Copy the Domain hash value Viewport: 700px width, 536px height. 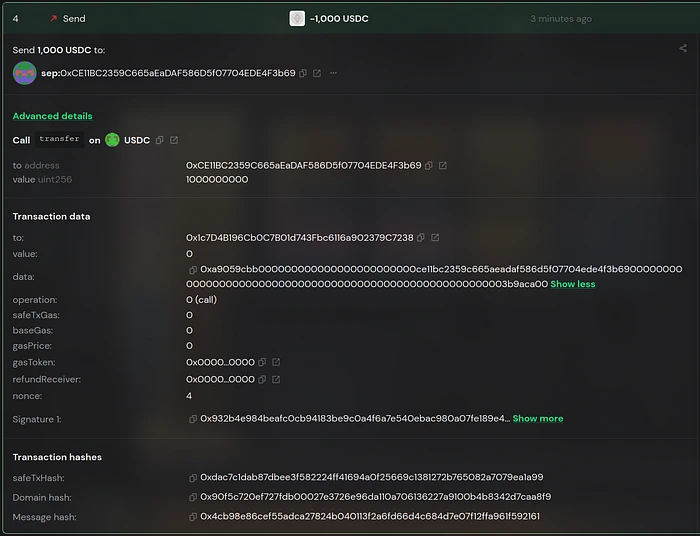192,497
